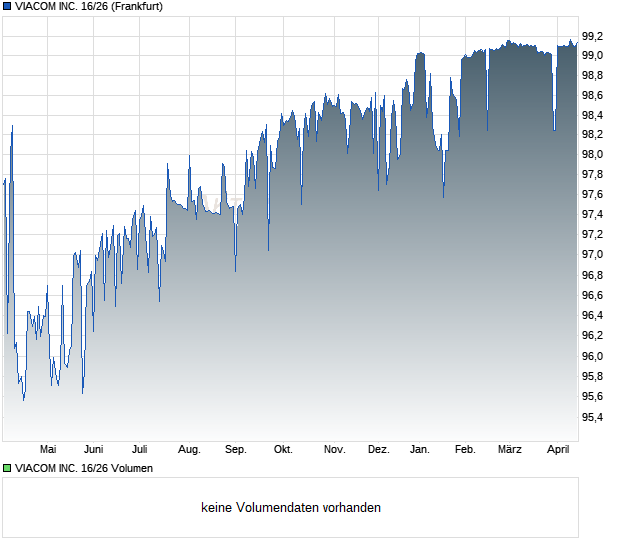Click the 'Dez.' month label
The image size is (620, 546).
pos(378,450)
